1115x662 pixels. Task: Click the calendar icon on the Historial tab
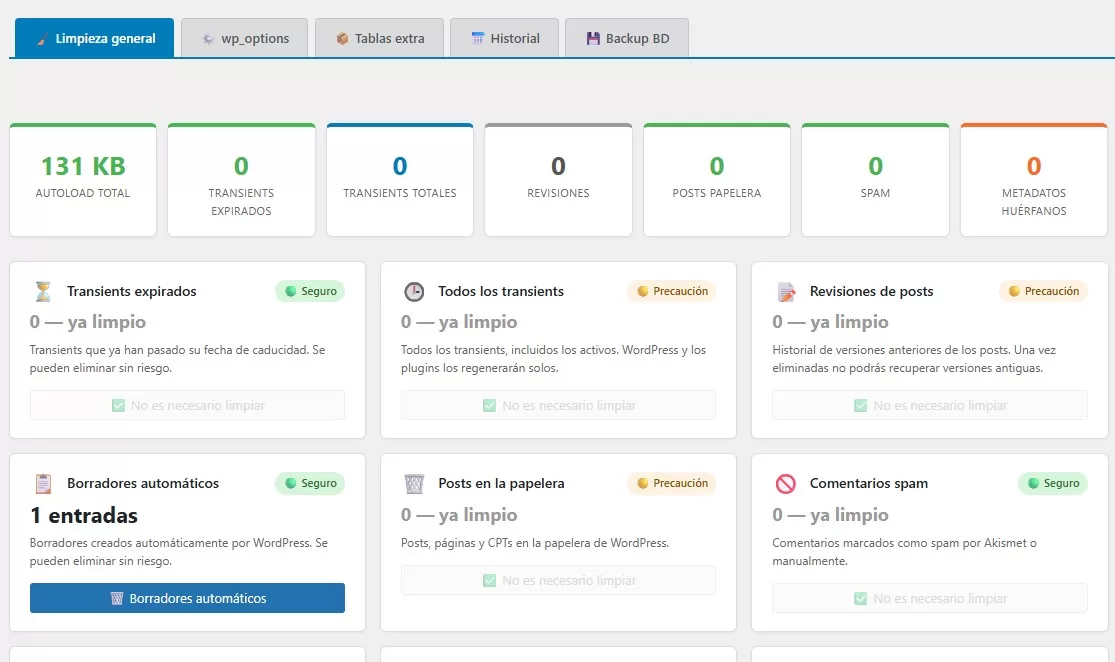click(x=478, y=39)
